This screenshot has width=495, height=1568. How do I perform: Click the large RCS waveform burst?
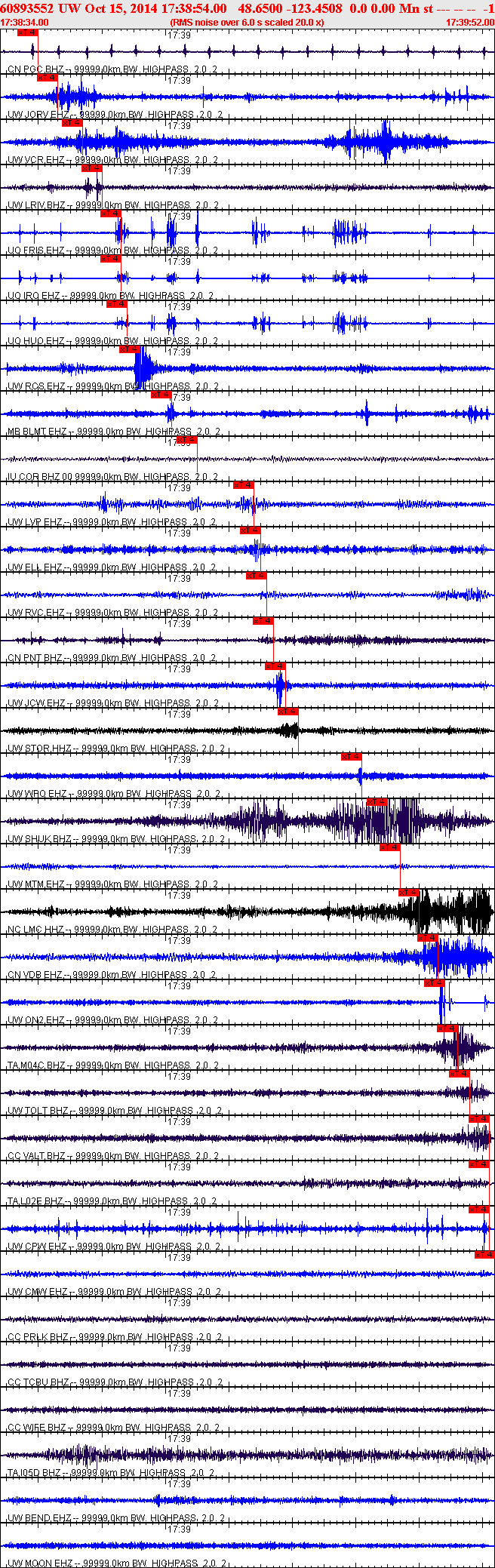click(x=145, y=368)
